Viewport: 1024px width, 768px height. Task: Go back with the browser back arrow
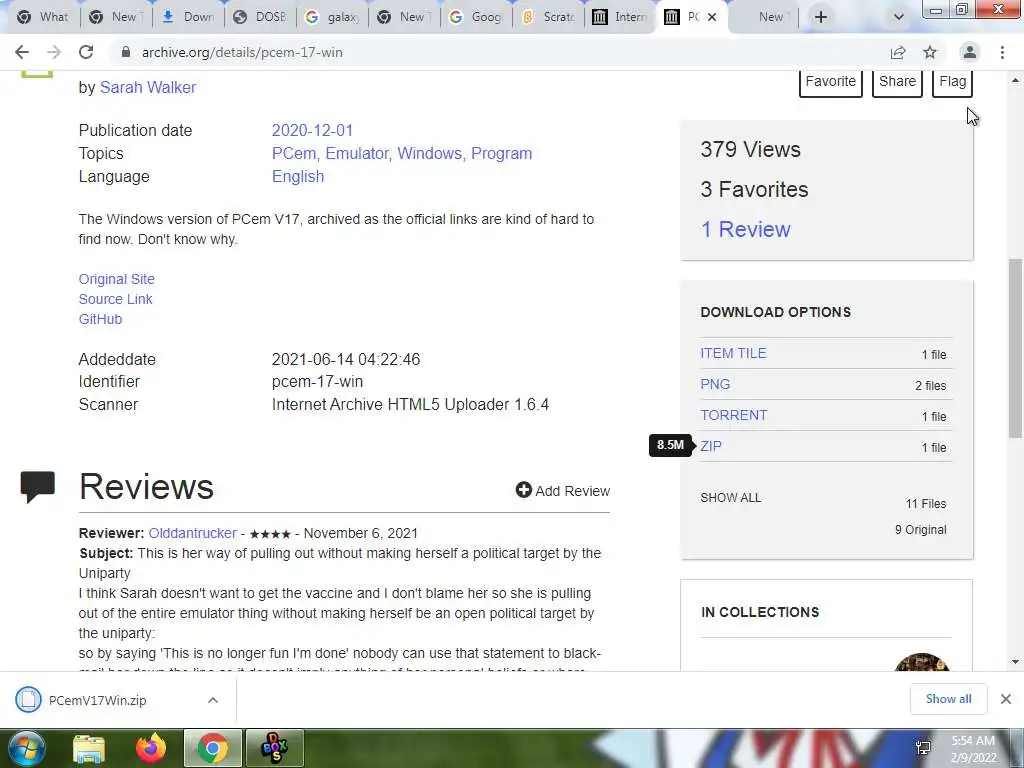coord(22,52)
